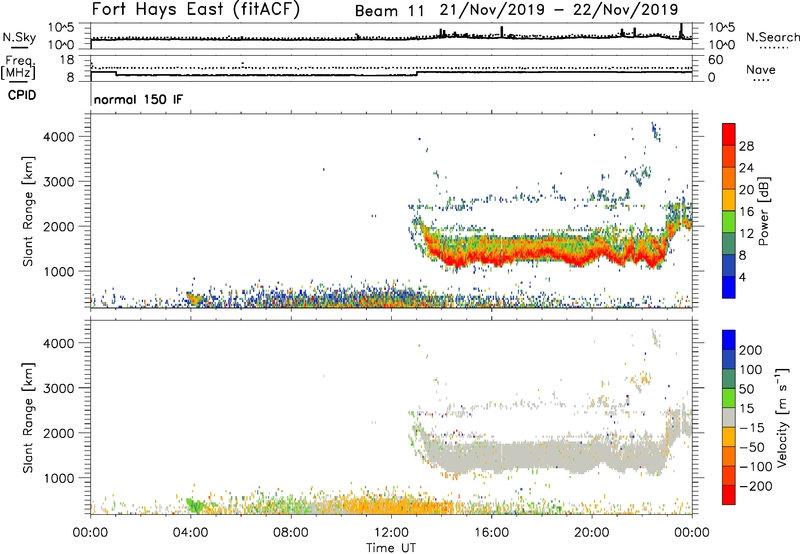Click the solid line sample under N.Sky
This screenshot has width=800, height=554.
tap(19, 47)
